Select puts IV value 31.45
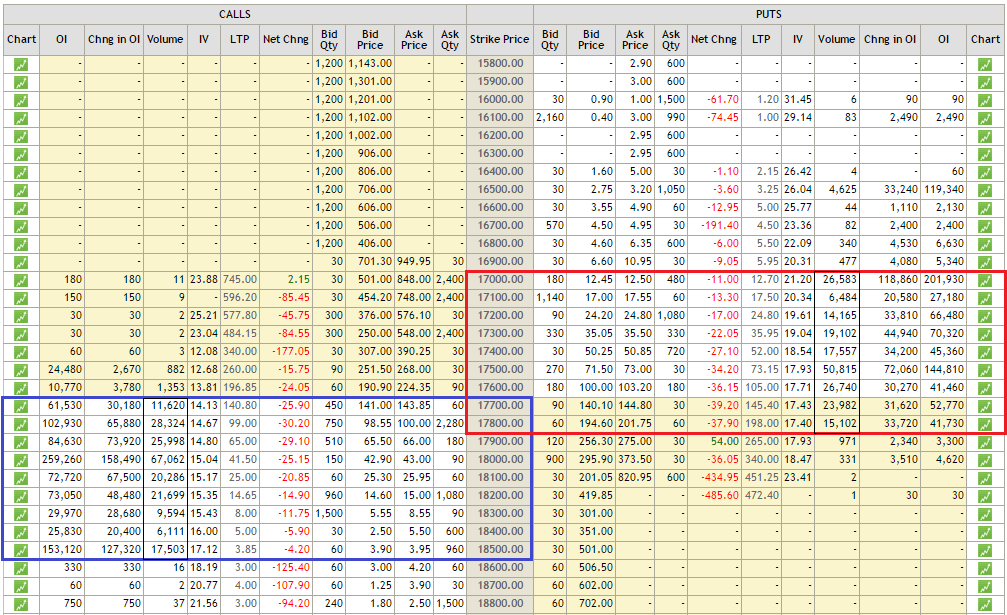The image size is (1007, 615). tap(798, 100)
